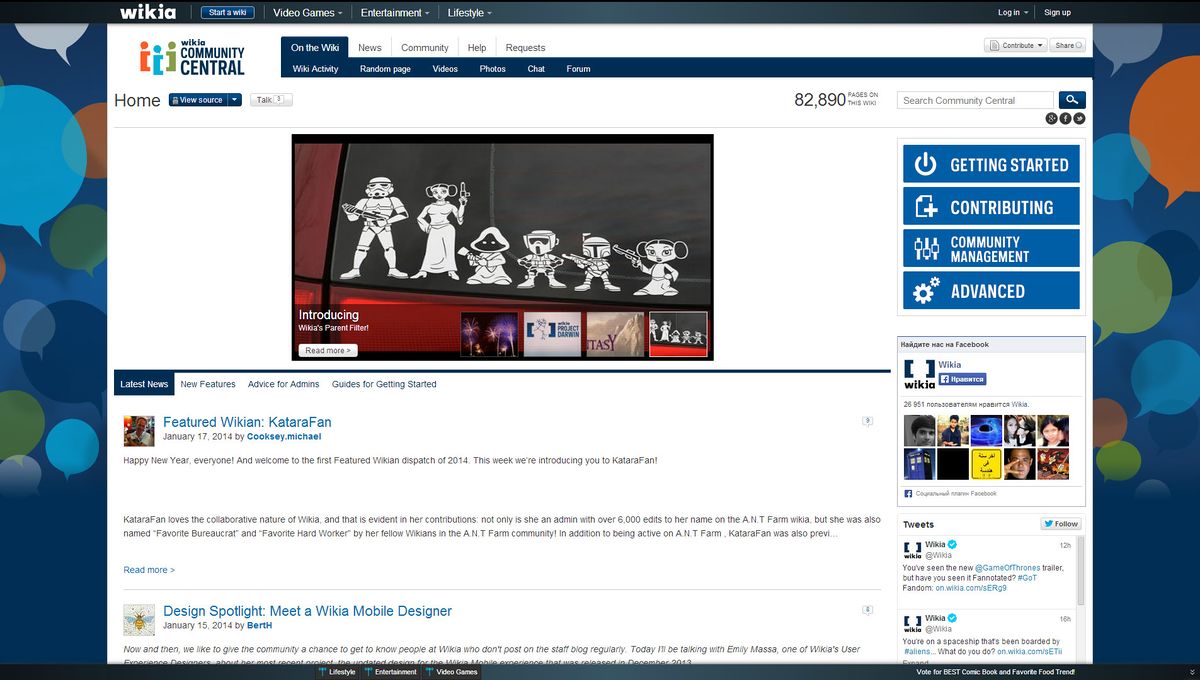Select the Star Wars decal slider thumbnail
The height and width of the screenshot is (680, 1200).
coord(678,335)
